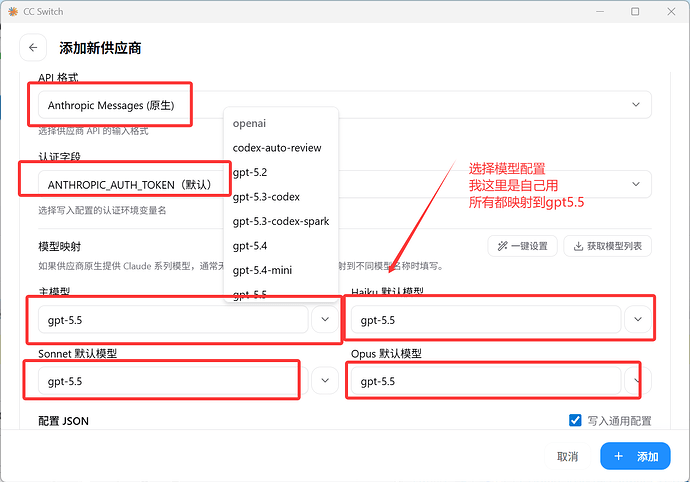Close the CC Switch window
Image resolution: width=690 pixels, height=482 pixels.
[x=671, y=11]
